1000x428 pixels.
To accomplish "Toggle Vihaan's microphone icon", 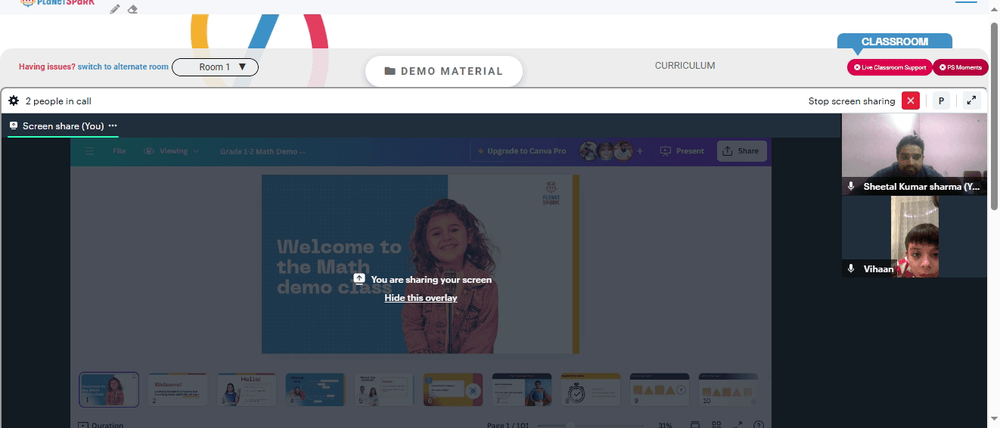I will [x=850, y=269].
